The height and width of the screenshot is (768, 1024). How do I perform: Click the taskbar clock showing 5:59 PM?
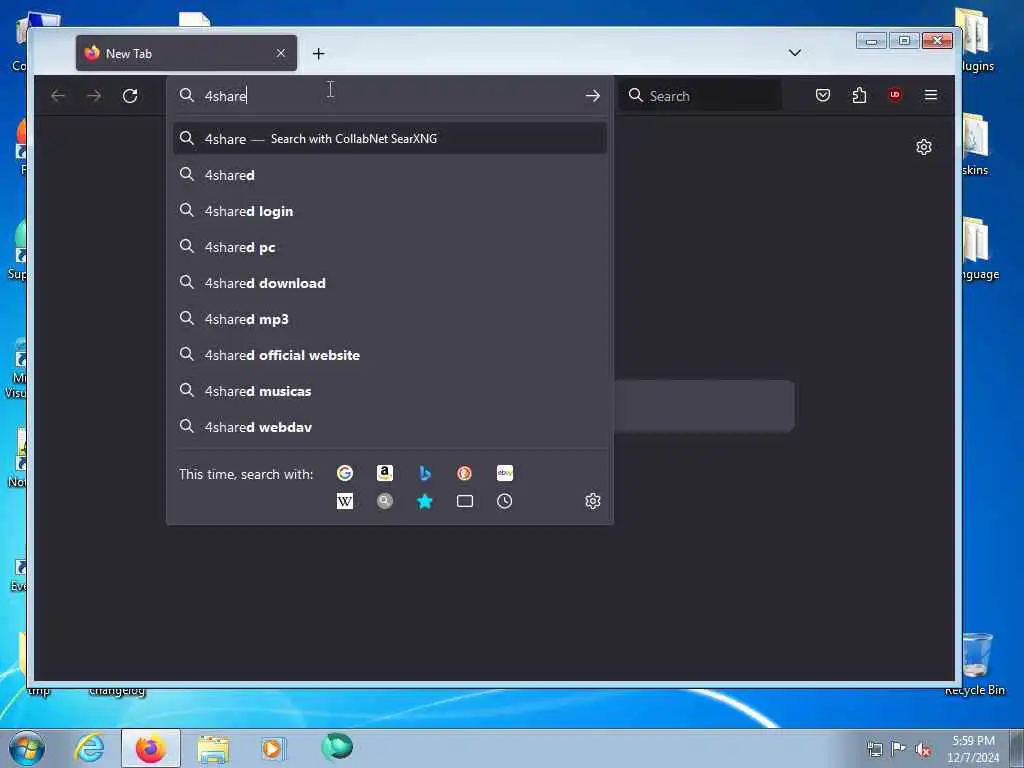[973, 749]
